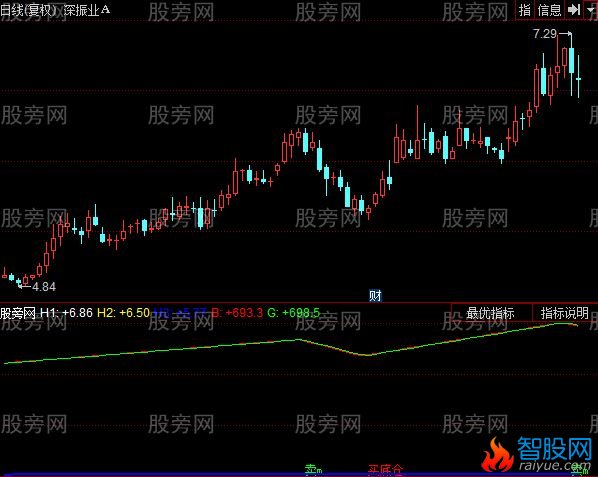This screenshot has width=598, height=477.
Task: Click the red B indicator value
Action: tap(237, 313)
